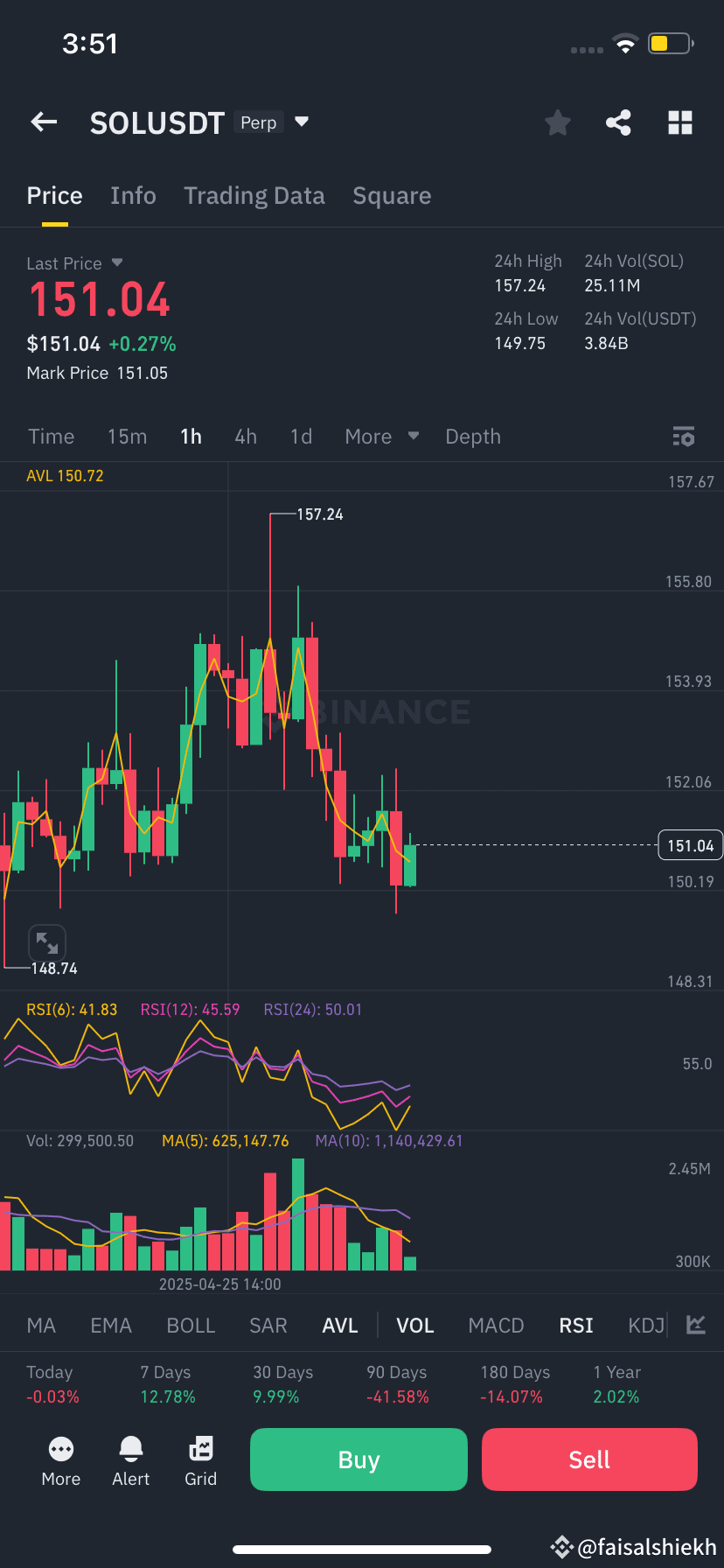Toggle the BOLL indicator
The height and width of the screenshot is (1568, 724).
191,1326
